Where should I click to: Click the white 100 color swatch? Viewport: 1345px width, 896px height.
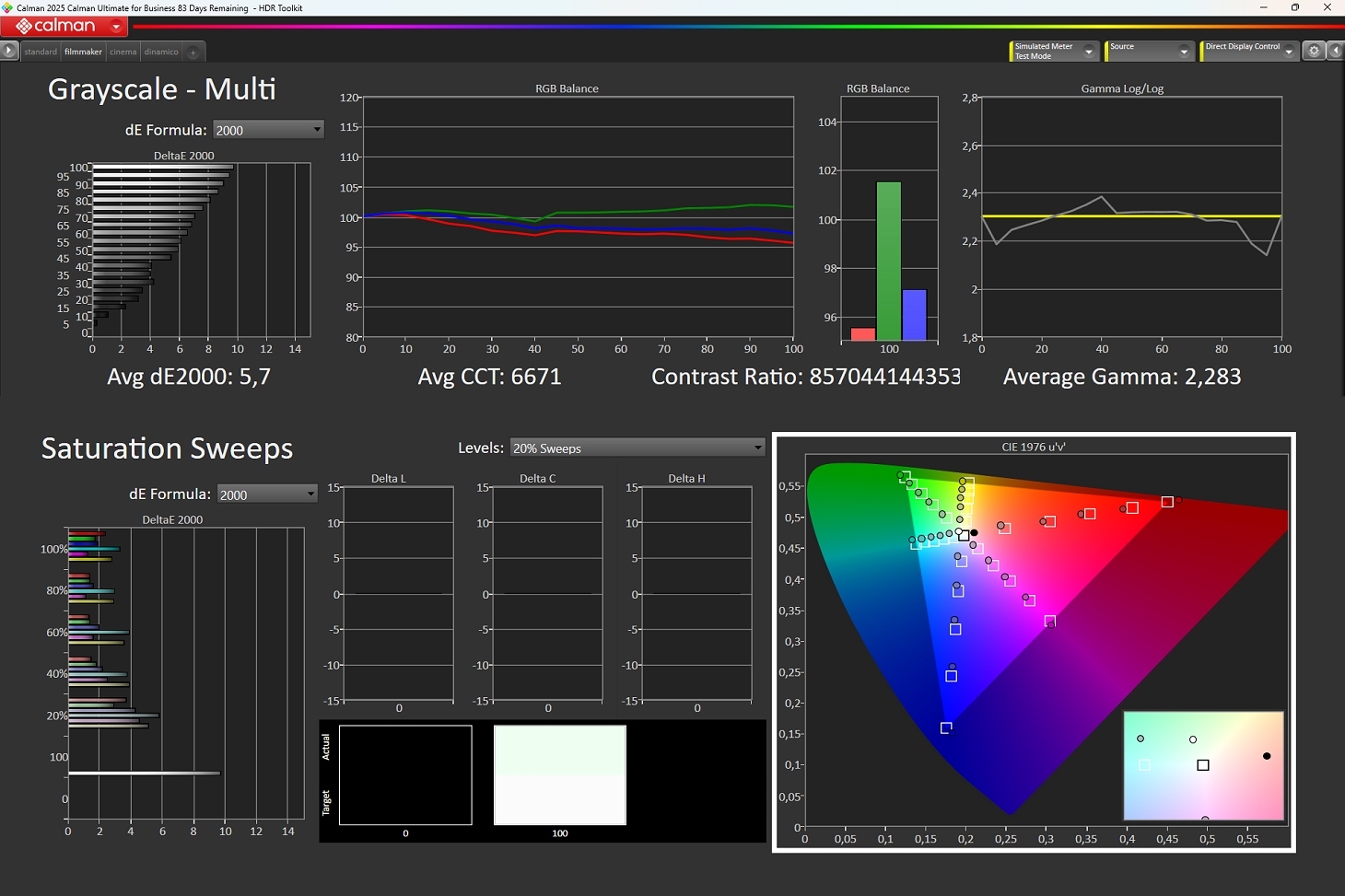point(560,774)
